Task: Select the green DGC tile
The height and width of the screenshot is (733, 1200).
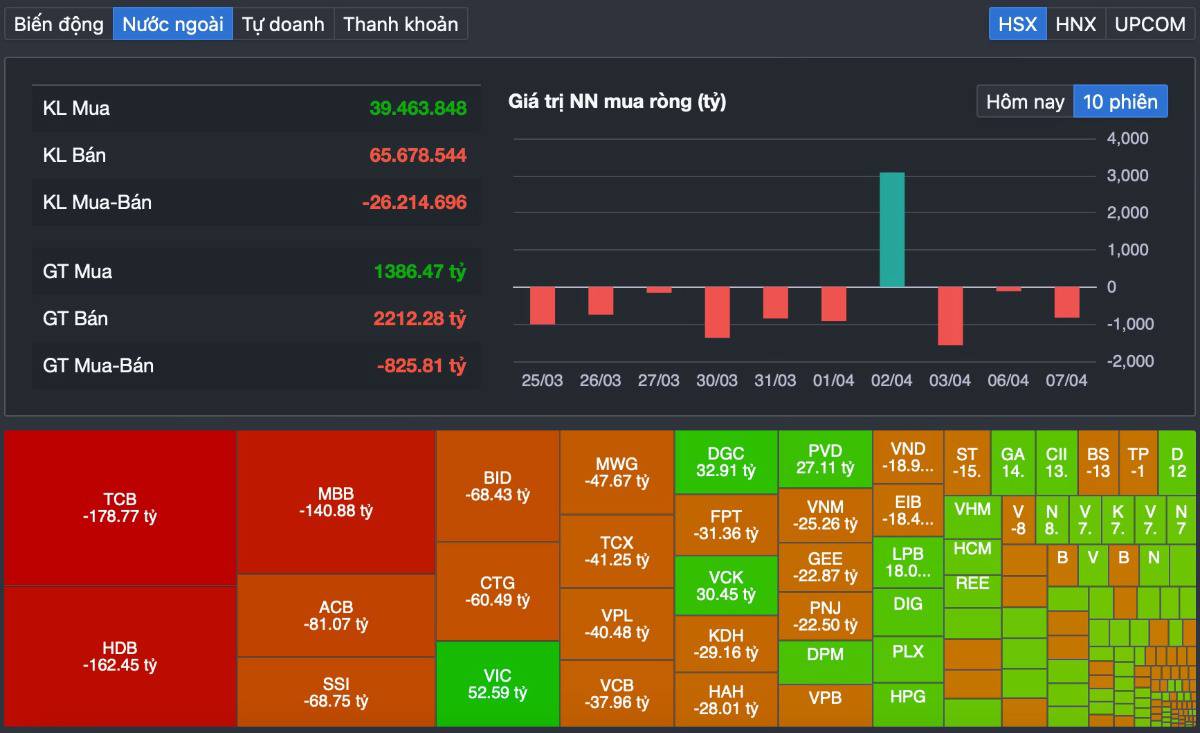Action: 726,462
